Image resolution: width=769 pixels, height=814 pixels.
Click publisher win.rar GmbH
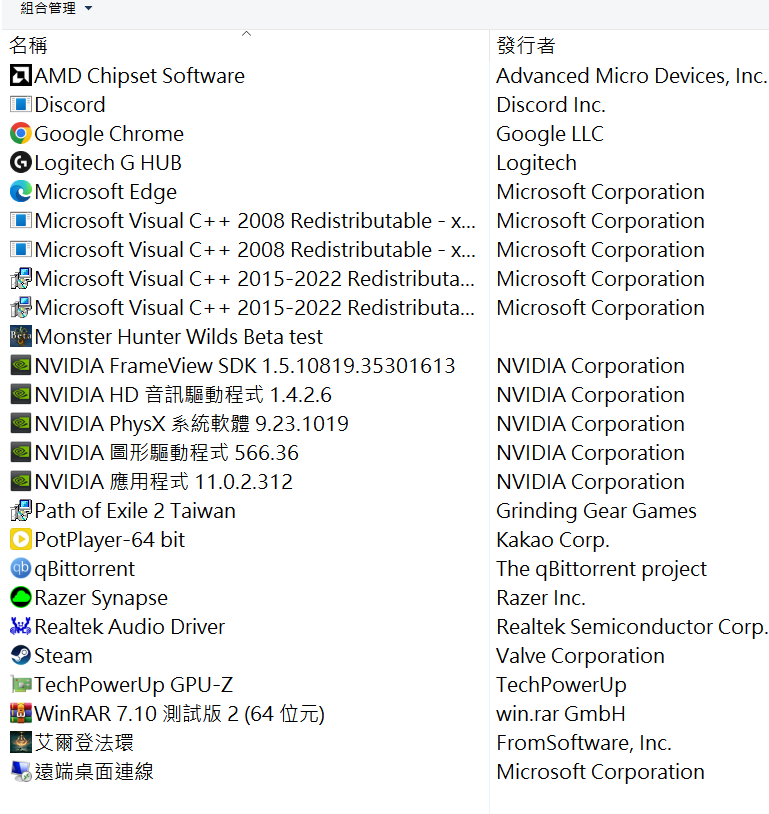click(x=560, y=714)
